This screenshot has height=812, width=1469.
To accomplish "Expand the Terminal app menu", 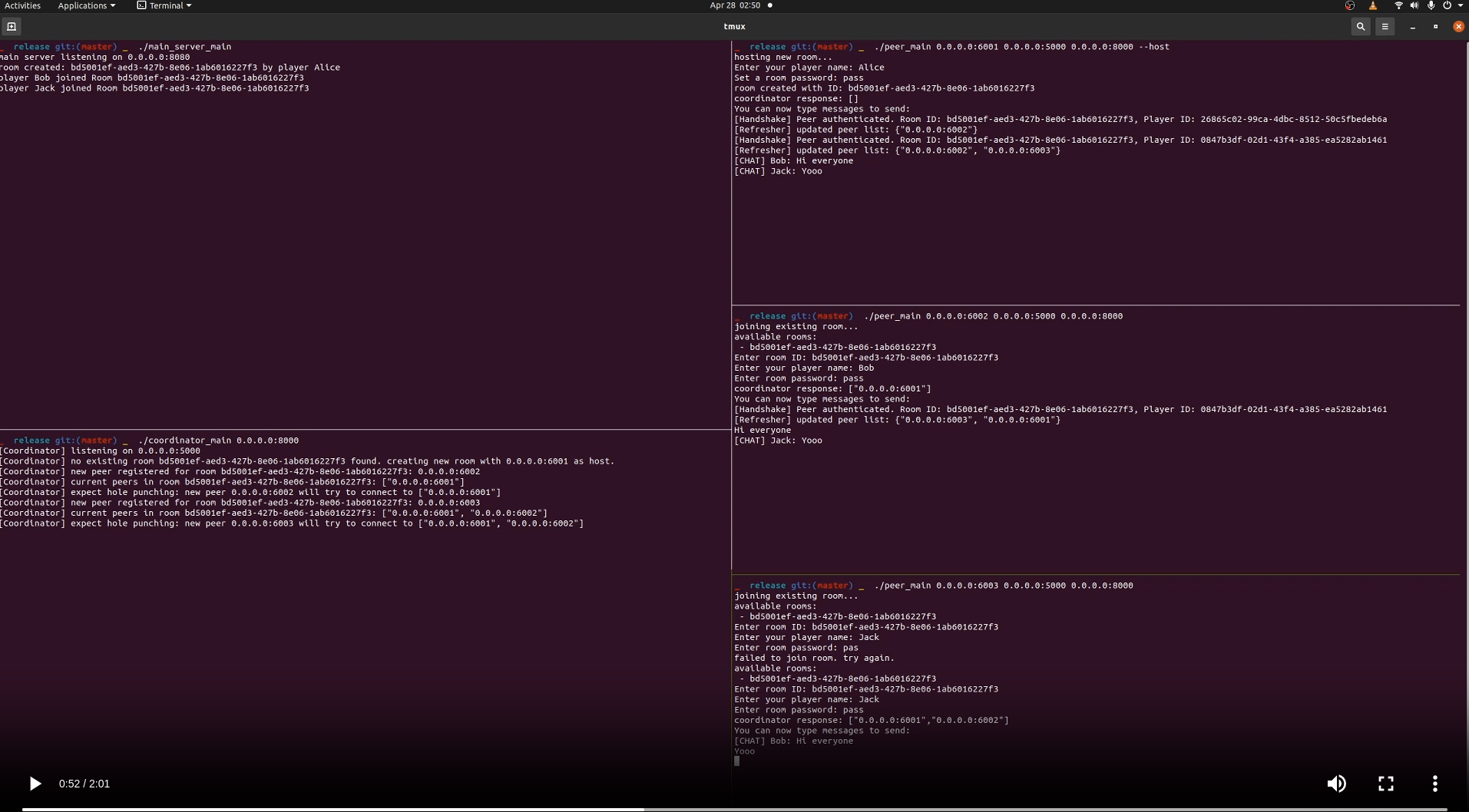I will (164, 5).
